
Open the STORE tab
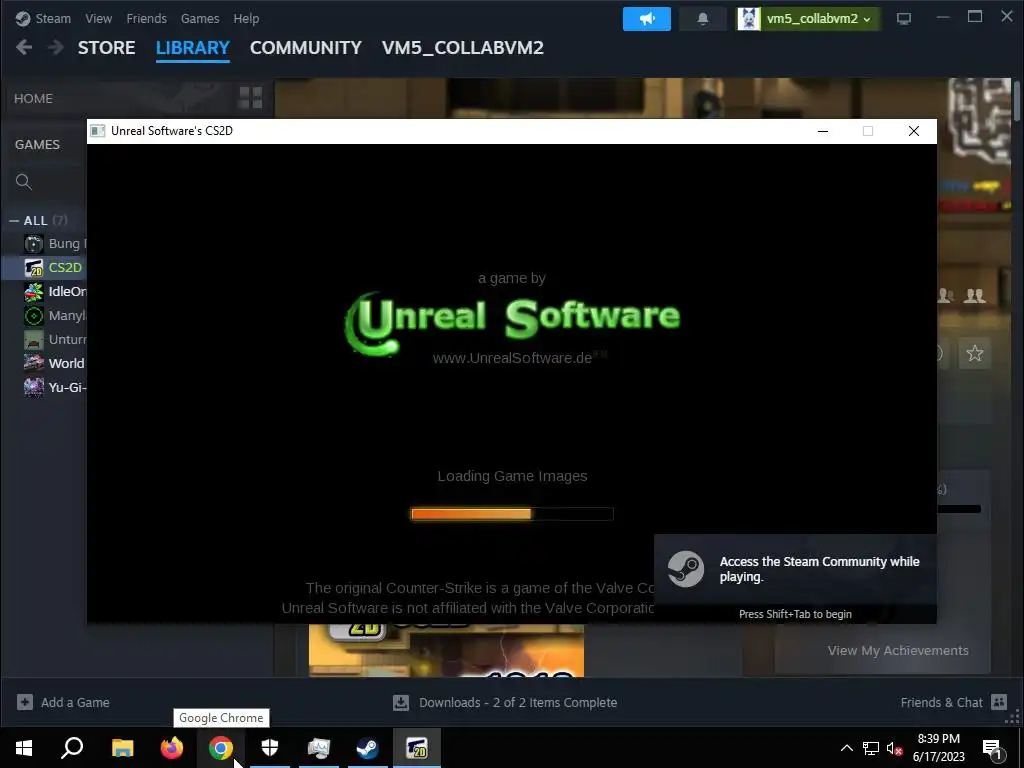(x=106, y=48)
